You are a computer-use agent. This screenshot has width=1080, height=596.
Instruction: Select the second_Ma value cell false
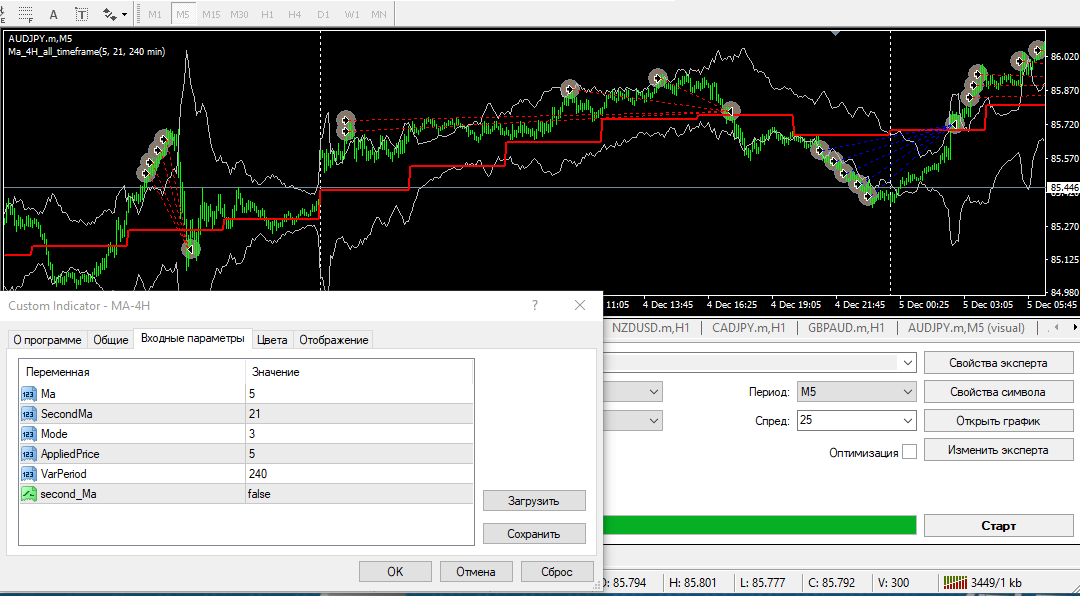coord(359,494)
